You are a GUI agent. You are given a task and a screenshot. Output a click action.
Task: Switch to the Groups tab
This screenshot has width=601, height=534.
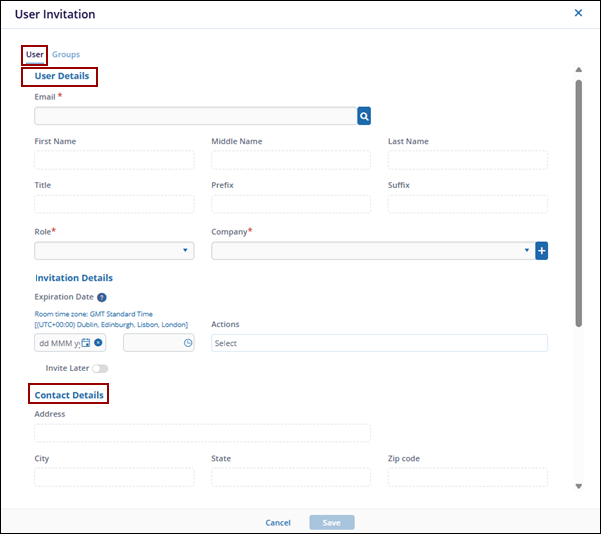click(66, 54)
